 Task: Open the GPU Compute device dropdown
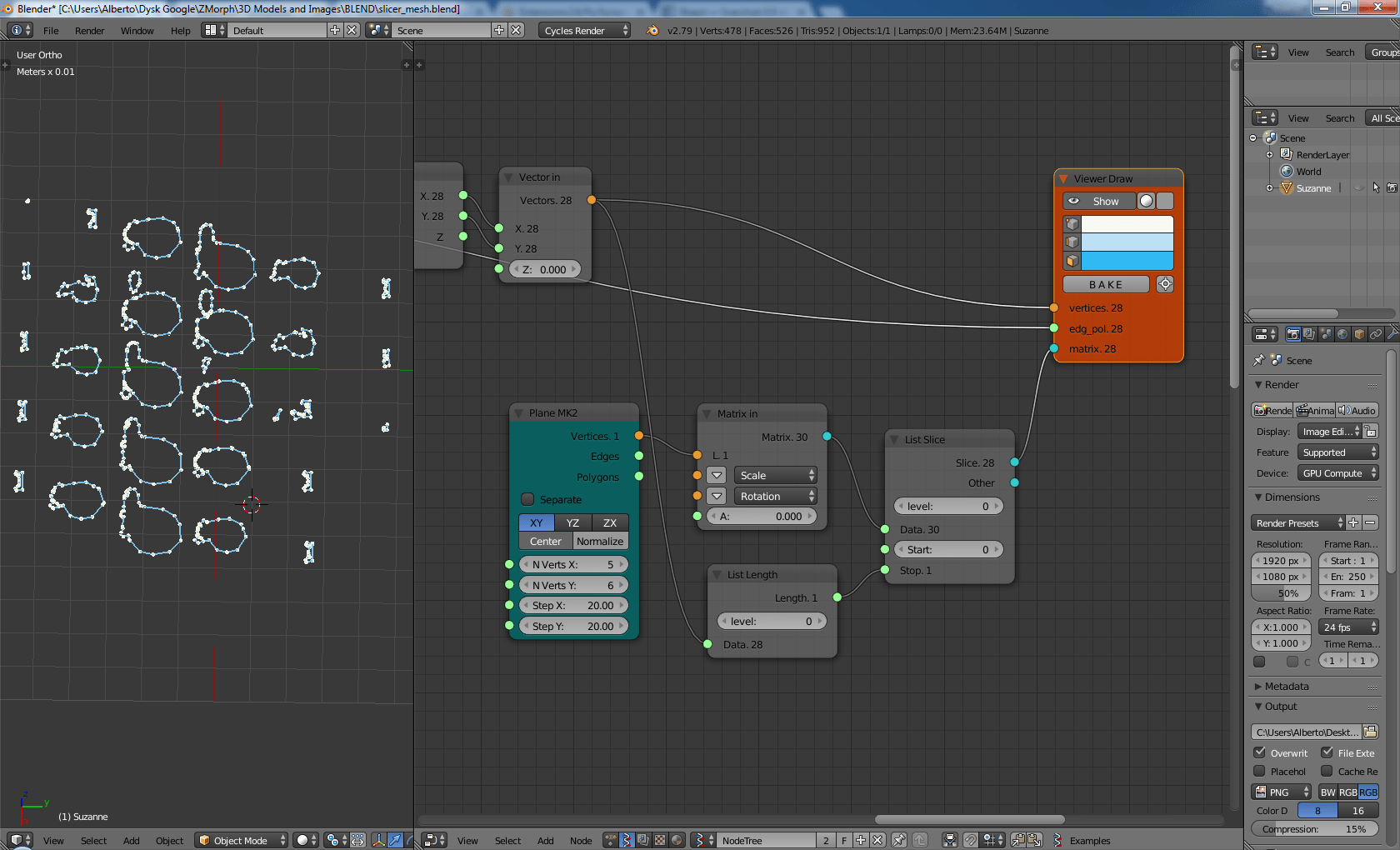tap(1338, 472)
